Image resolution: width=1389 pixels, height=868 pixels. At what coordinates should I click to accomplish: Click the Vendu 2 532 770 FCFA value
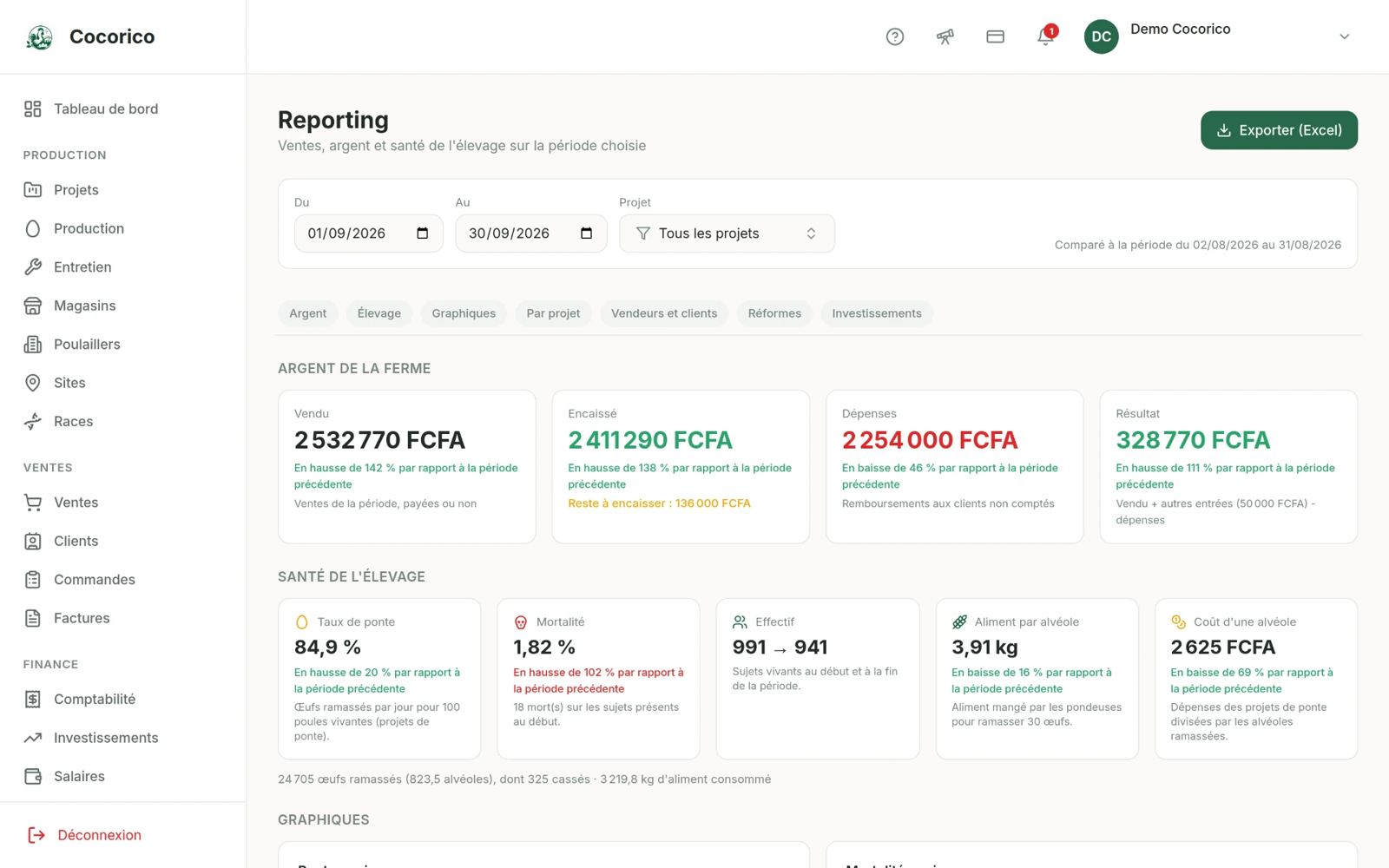click(380, 440)
